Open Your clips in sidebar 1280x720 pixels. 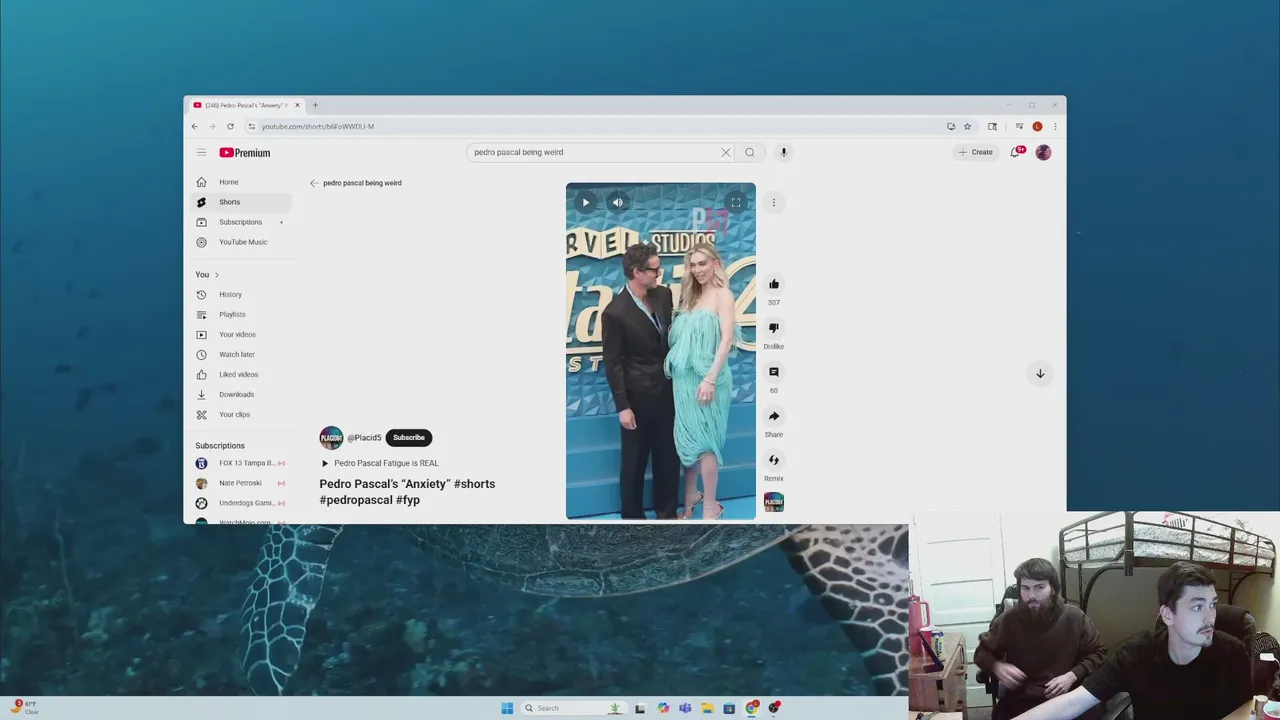pos(240,414)
